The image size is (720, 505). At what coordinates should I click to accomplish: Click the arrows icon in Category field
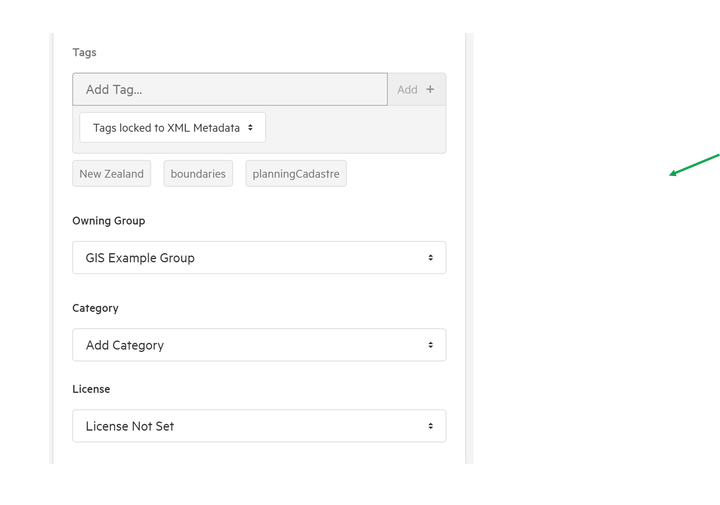(x=430, y=345)
